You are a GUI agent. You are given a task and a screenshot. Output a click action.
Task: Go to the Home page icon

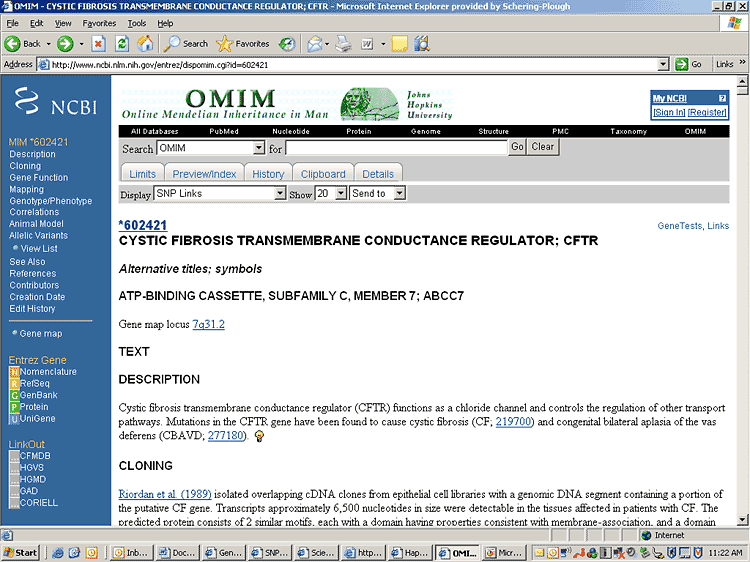click(145, 44)
